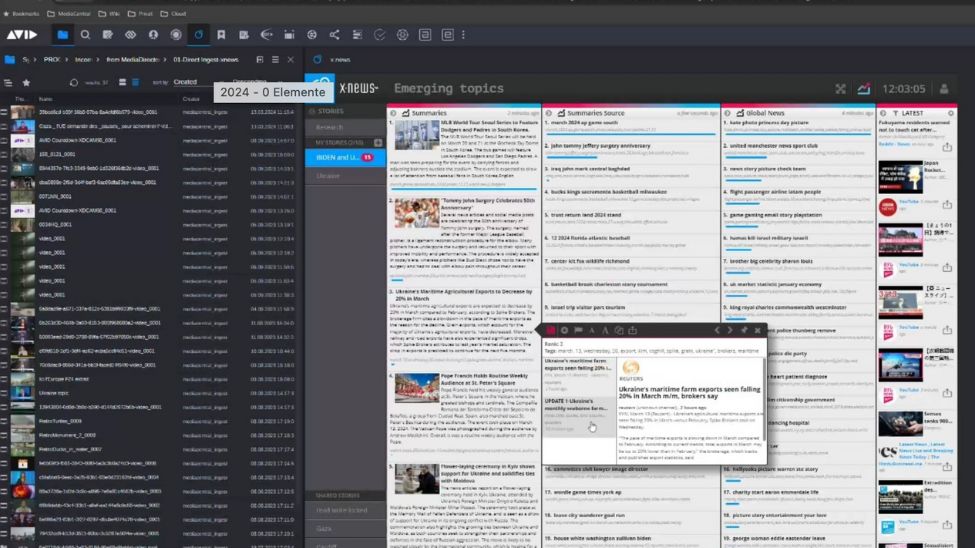Click the Name column header in browse list
975x548 pixels.
click(45, 99)
